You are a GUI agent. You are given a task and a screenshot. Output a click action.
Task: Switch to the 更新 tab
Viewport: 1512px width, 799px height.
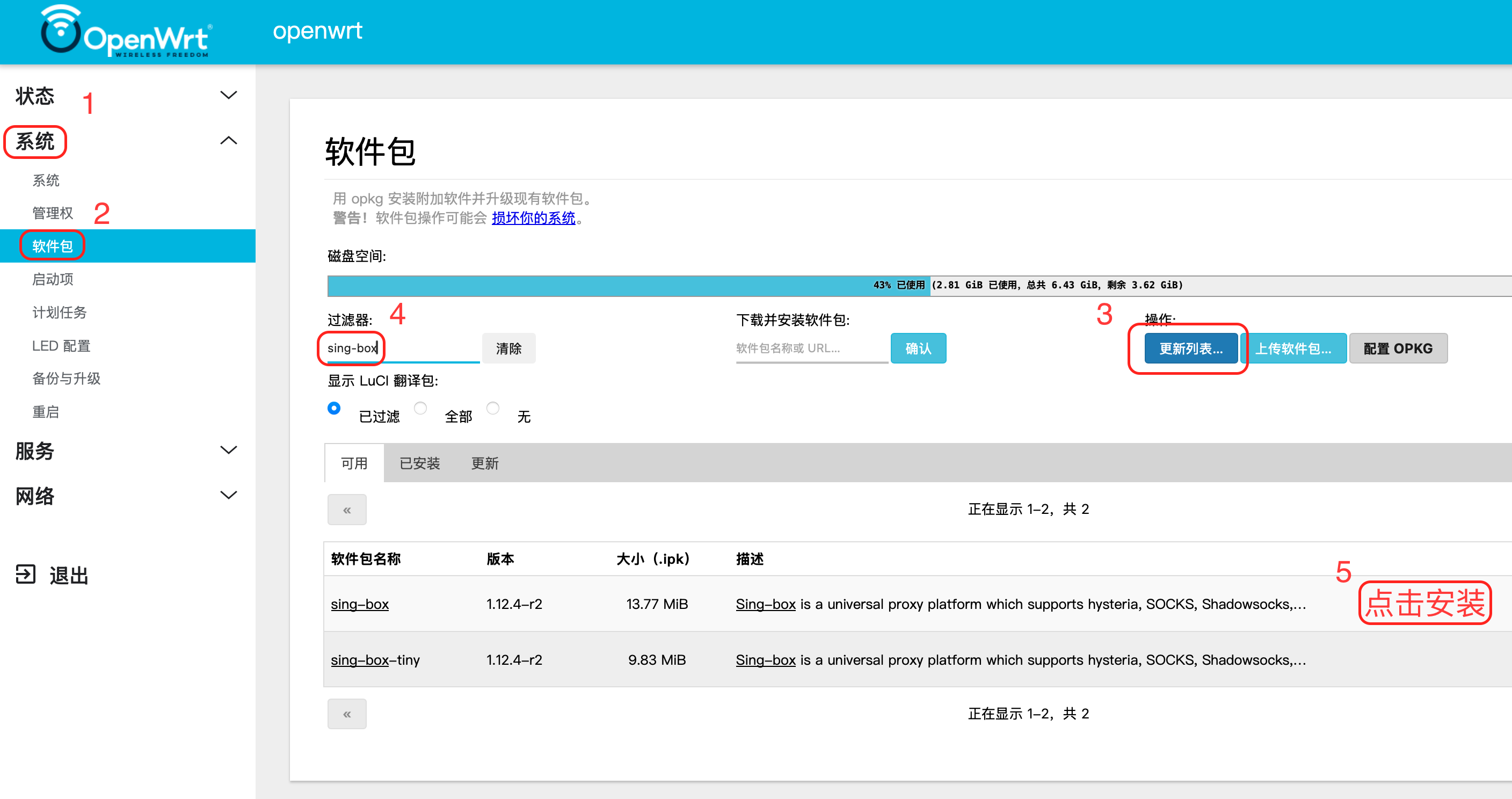tap(485, 463)
